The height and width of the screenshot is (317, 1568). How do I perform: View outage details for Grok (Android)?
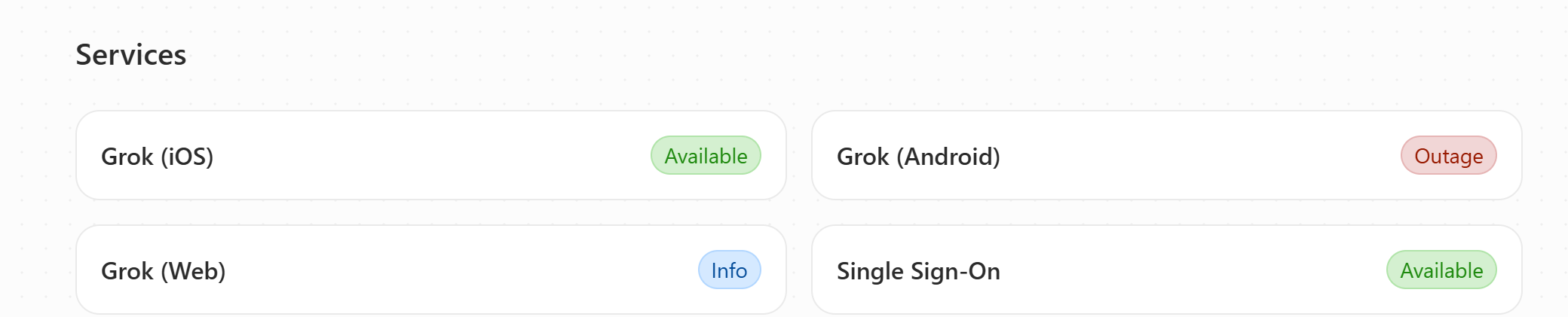click(1448, 156)
